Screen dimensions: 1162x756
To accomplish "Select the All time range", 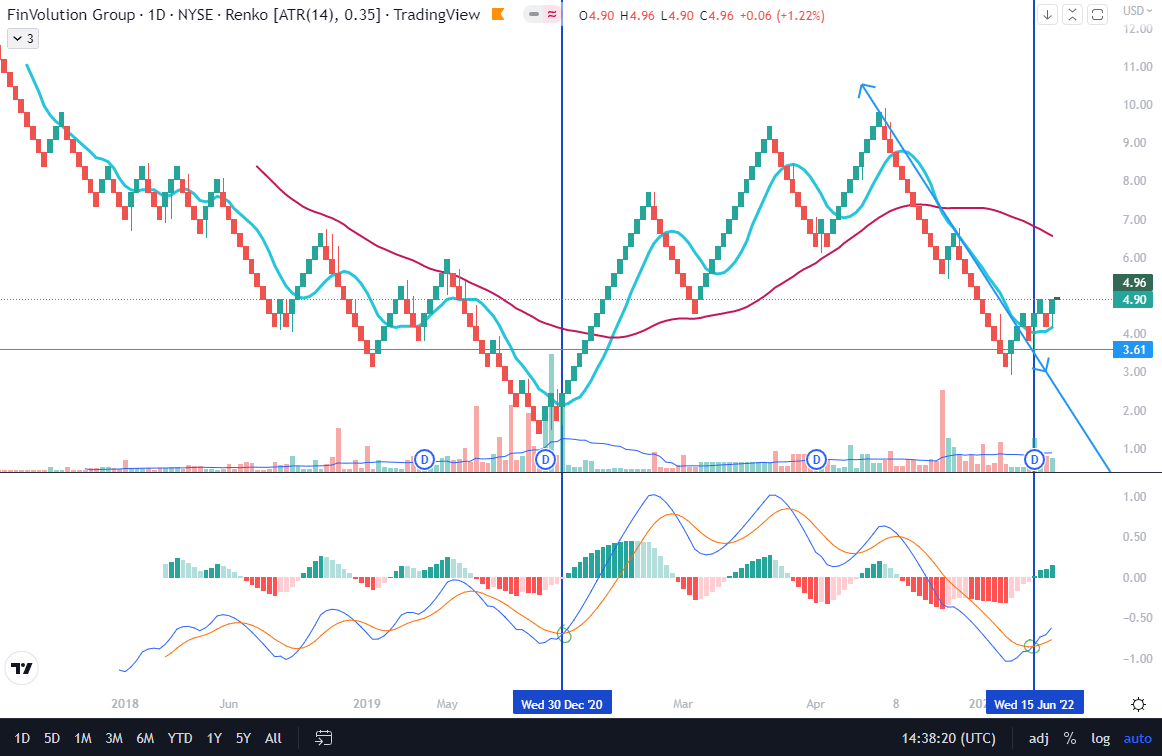I will [273, 738].
